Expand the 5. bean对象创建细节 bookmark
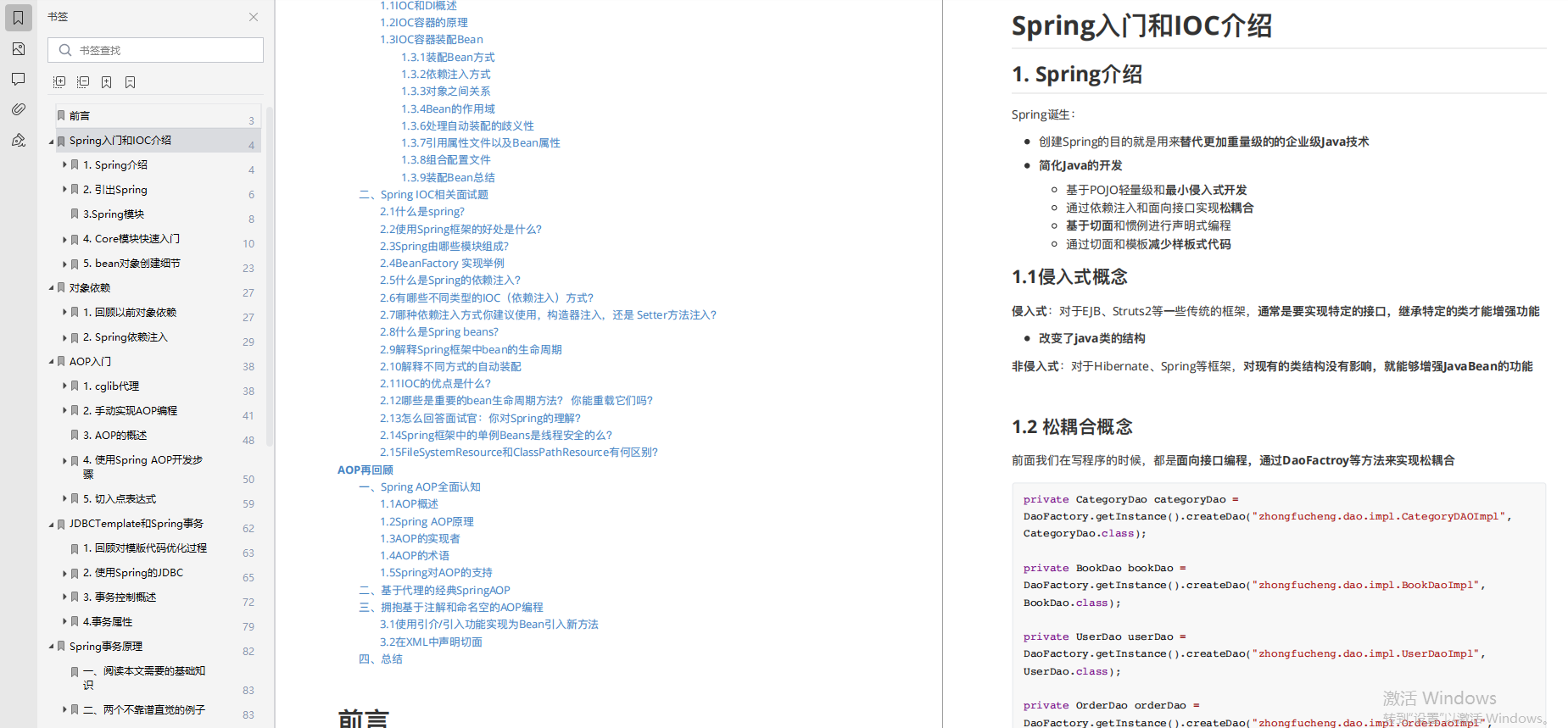The width and height of the screenshot is (1568, 728). coord(64,264)
